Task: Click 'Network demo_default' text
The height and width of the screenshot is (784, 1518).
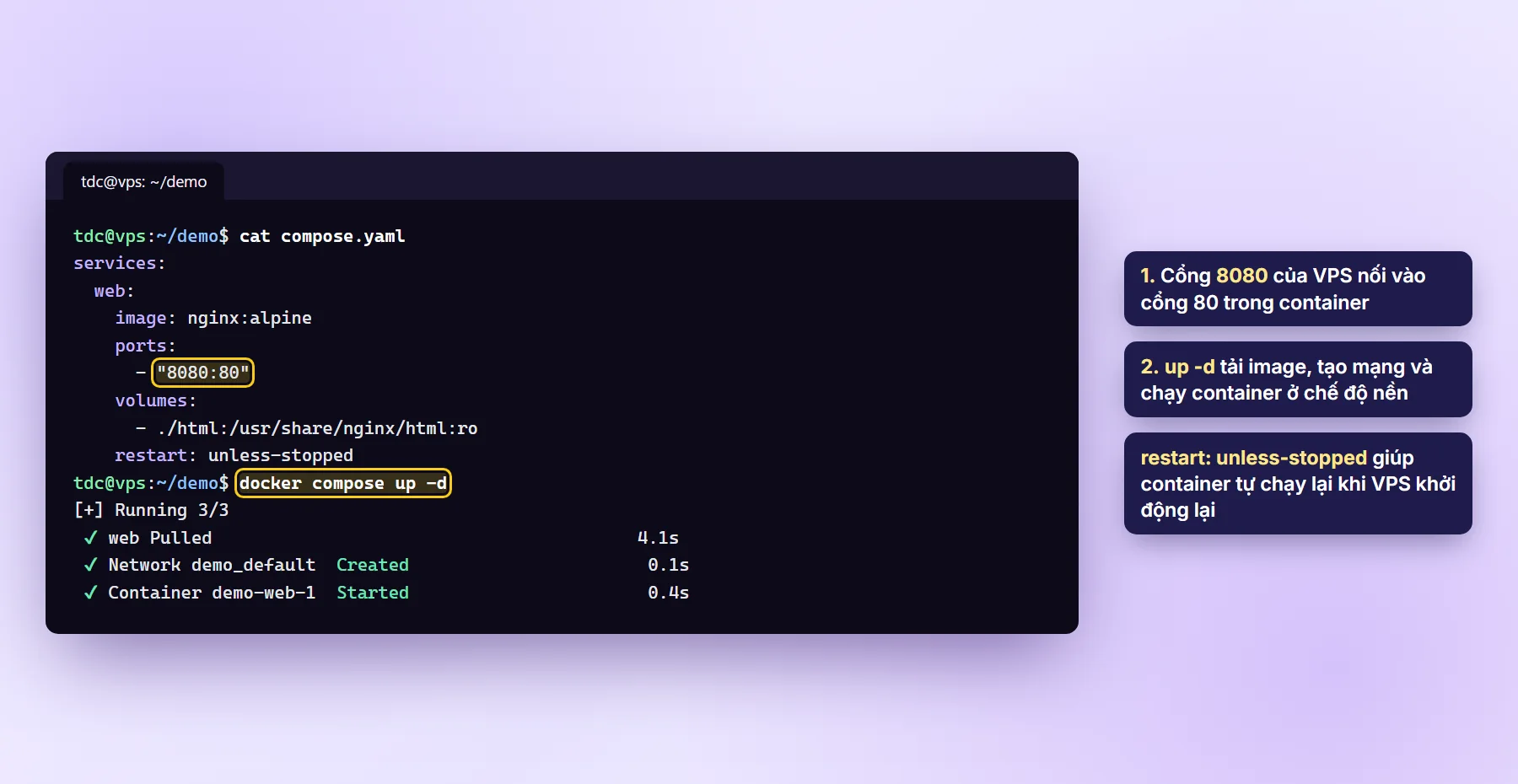Action: coord(212,565)
